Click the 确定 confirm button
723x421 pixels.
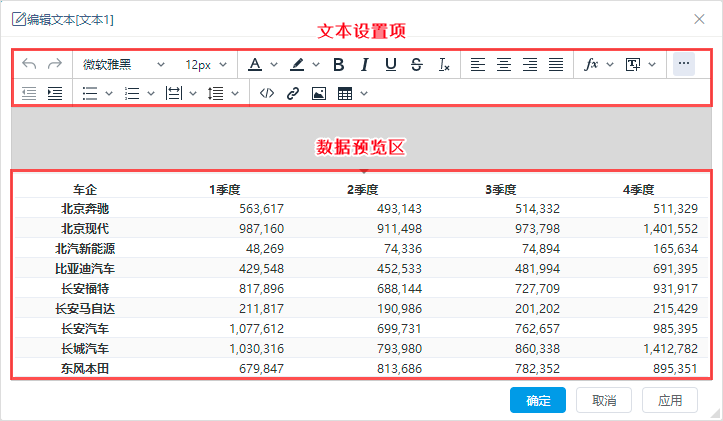[x=538, y=400]
